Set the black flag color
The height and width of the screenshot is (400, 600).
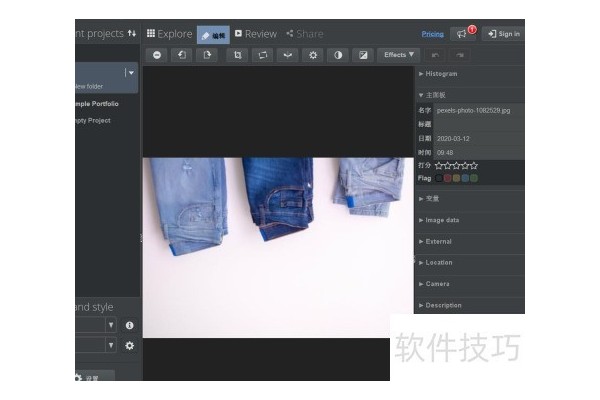[439, 178]
